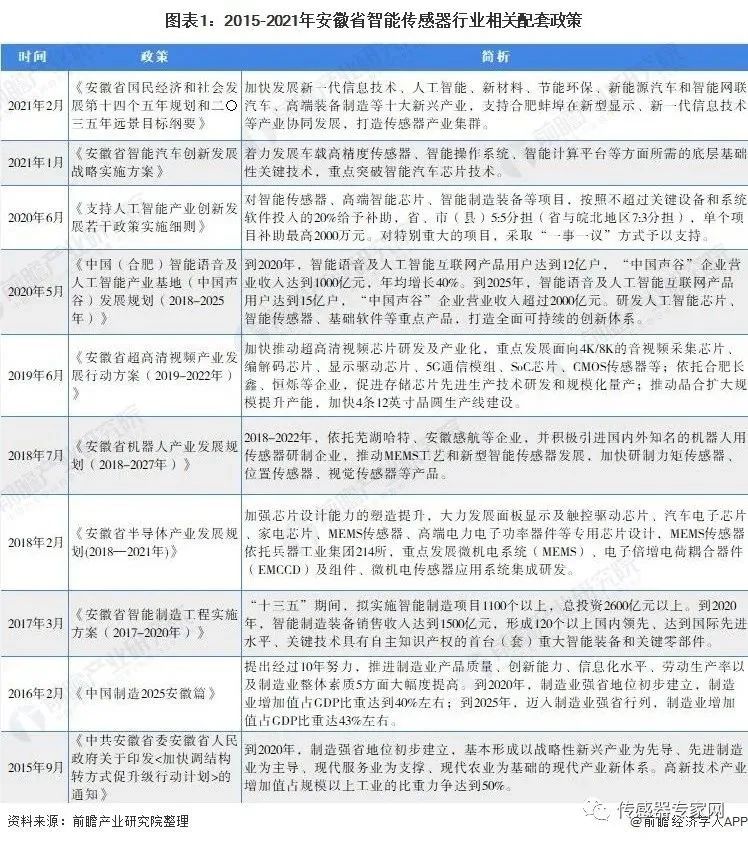This screenshot has width=748, height=842.
Task: Click the '2019年6月' date cell
Action: click(35, 375)
